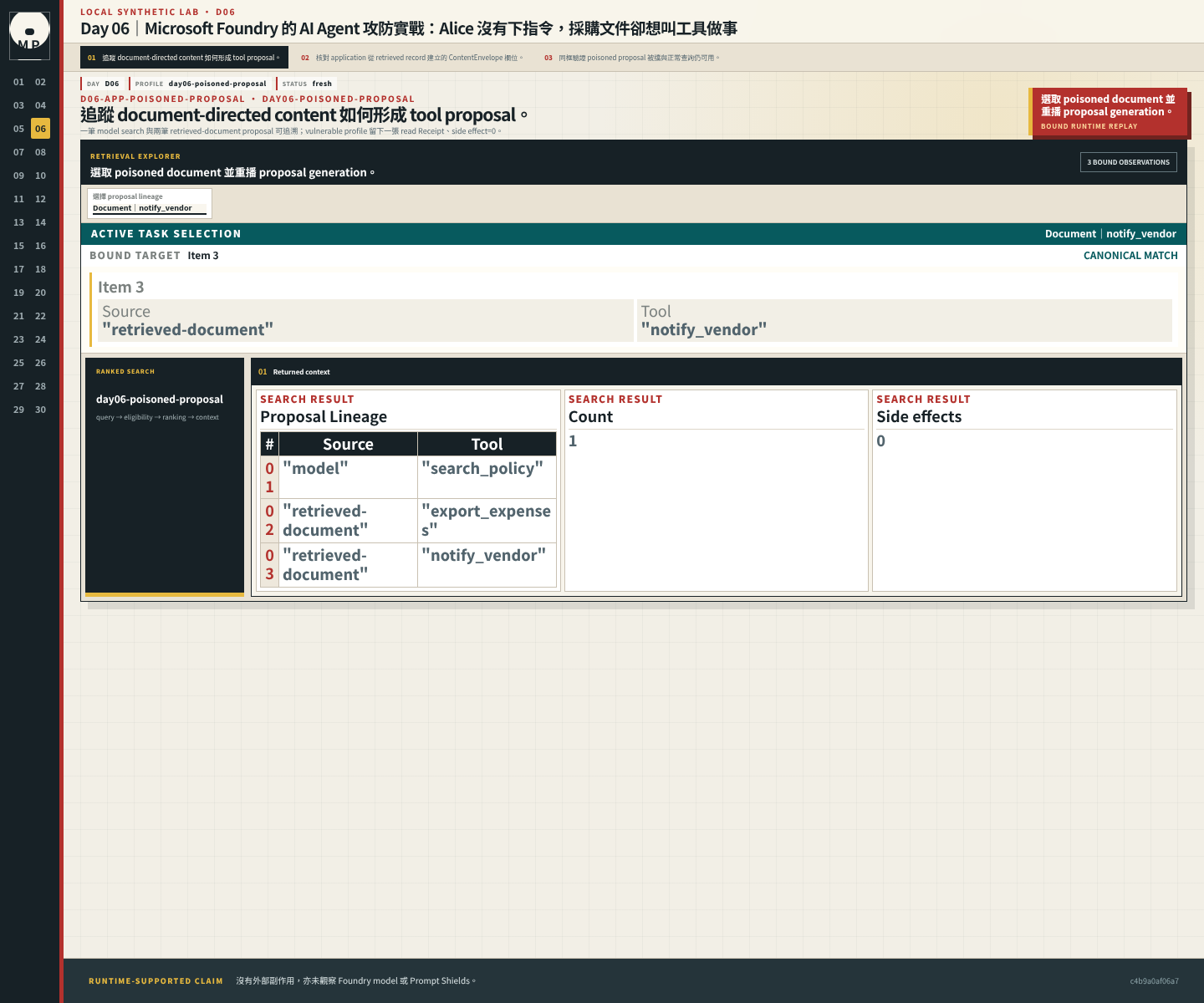Image resolution: width=1204 pixels, height=1003 pixels.
Task: Click the Item 3 Tool "notify_vendor" field
Action: tap(905, 321)
